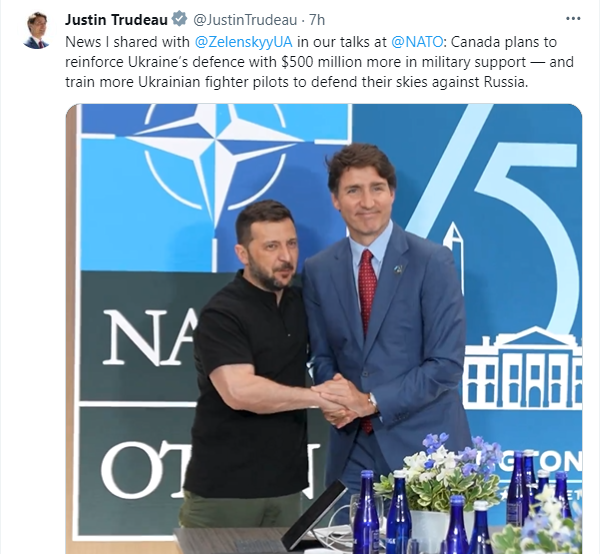Open the attached handshake photo
This screenshot has width=603, height=554.
(323, 329)
